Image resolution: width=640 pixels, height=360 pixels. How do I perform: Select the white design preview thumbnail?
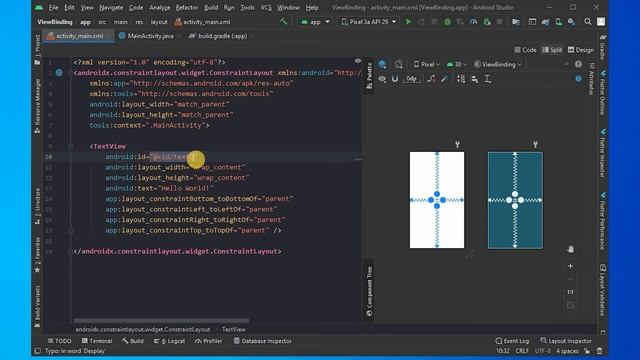(437, 200)
